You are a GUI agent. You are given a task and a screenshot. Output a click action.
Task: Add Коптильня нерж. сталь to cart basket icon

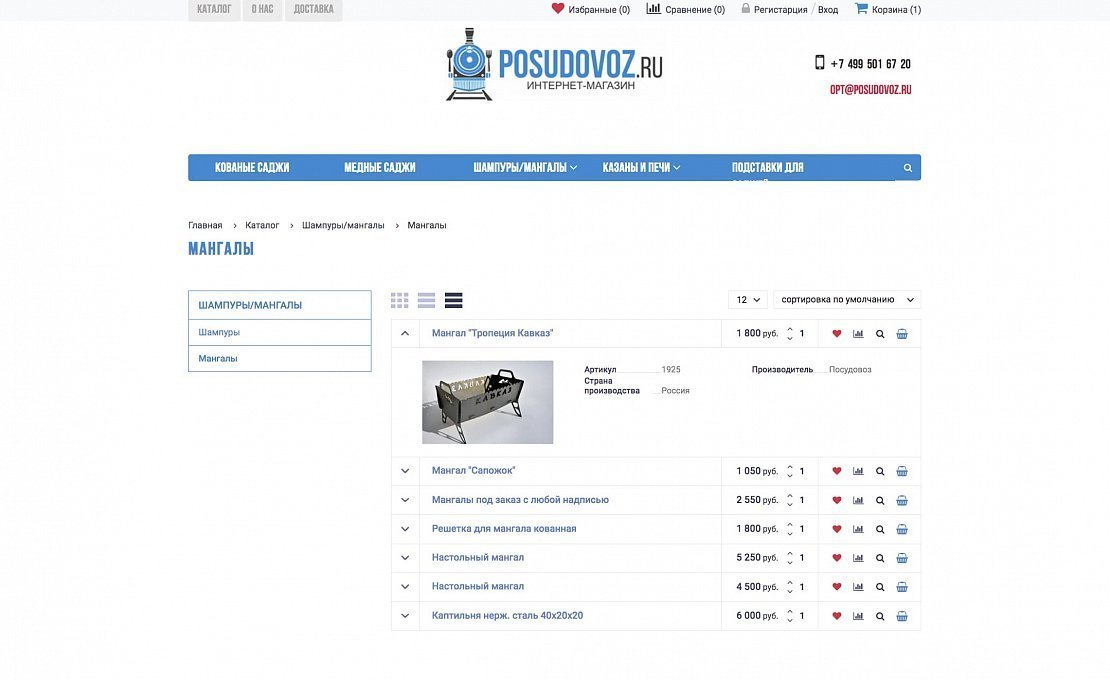[902, 616]
